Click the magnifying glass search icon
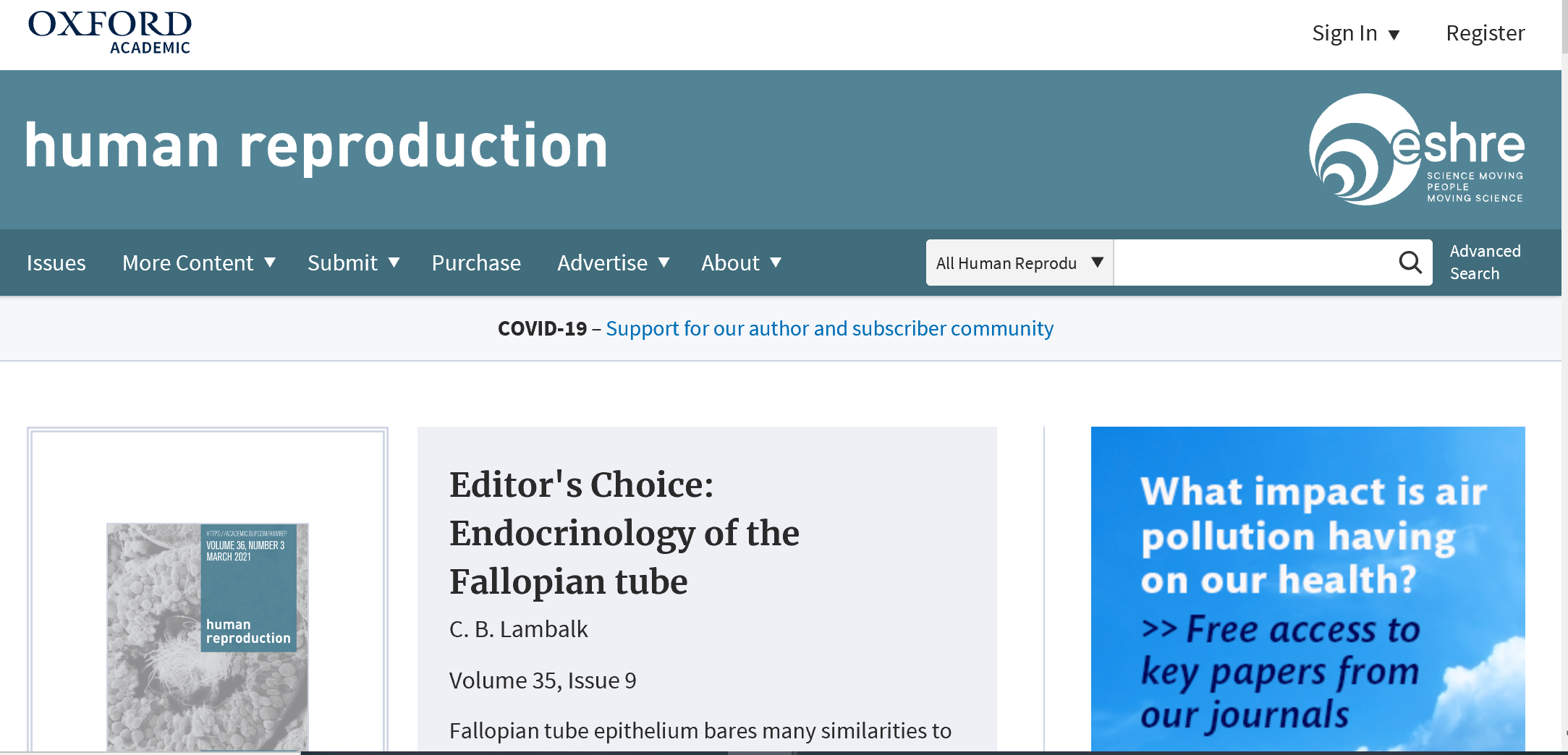 1410,263
